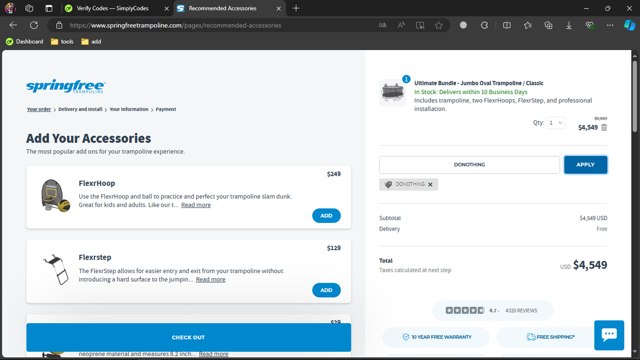Add page to favorites star icon

(x=439, y=25)
